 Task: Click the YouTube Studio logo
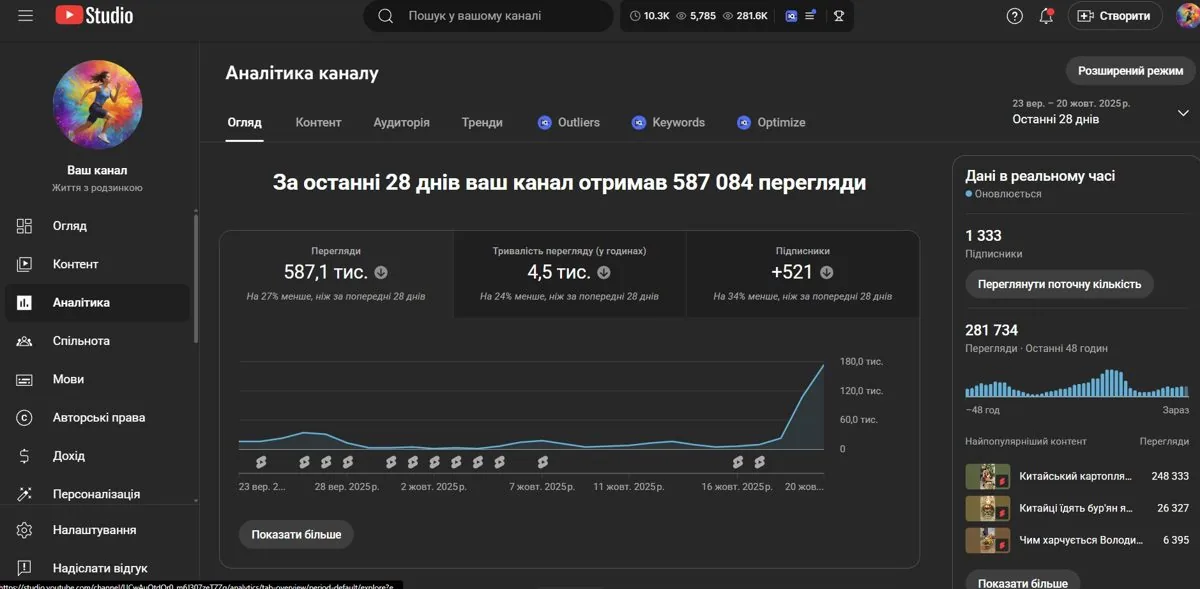(x=95, y=16)
